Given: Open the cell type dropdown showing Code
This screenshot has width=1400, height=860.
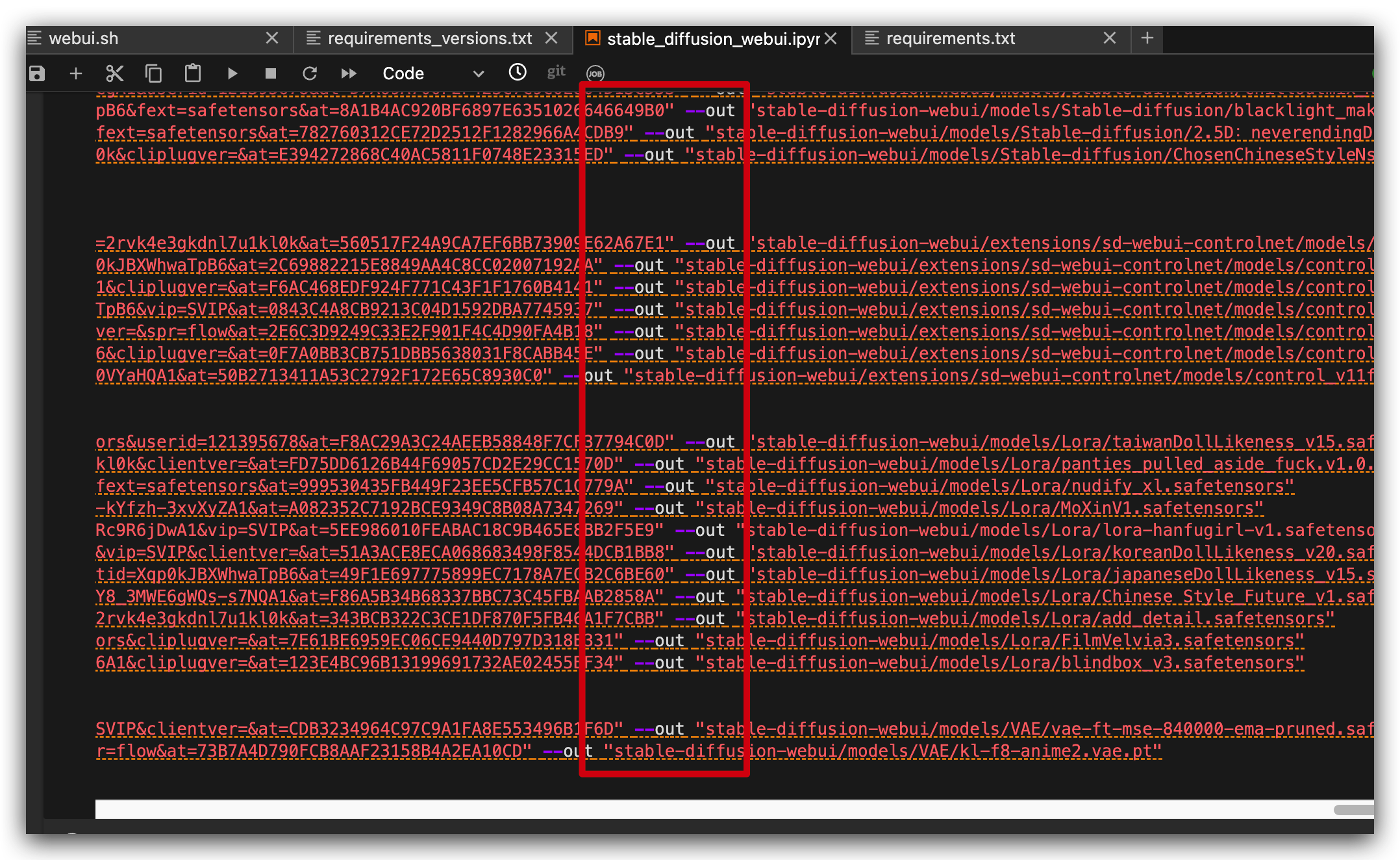Looking at the screenshot, I should 432,73.
